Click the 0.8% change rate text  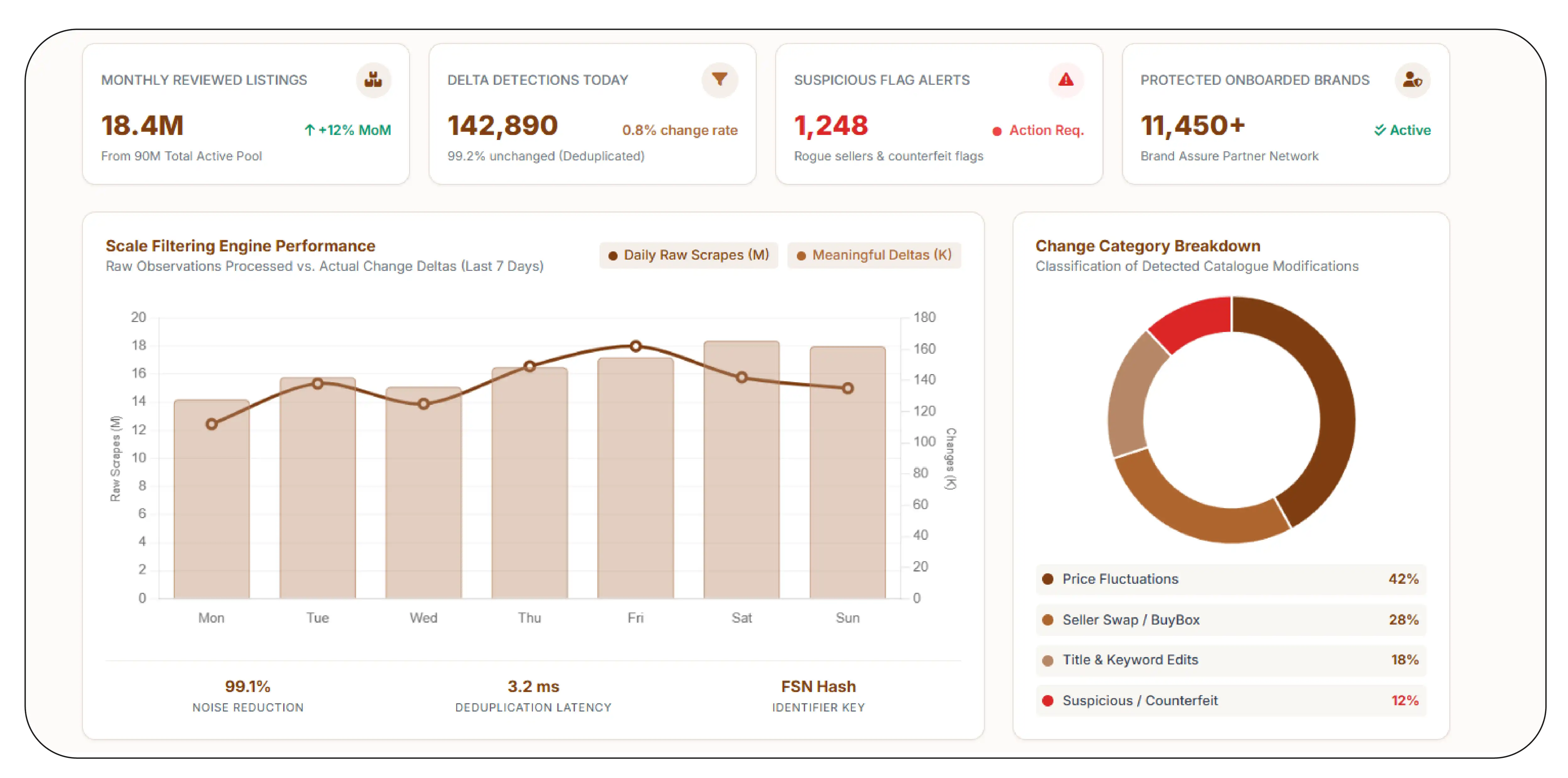pos(679,130)
